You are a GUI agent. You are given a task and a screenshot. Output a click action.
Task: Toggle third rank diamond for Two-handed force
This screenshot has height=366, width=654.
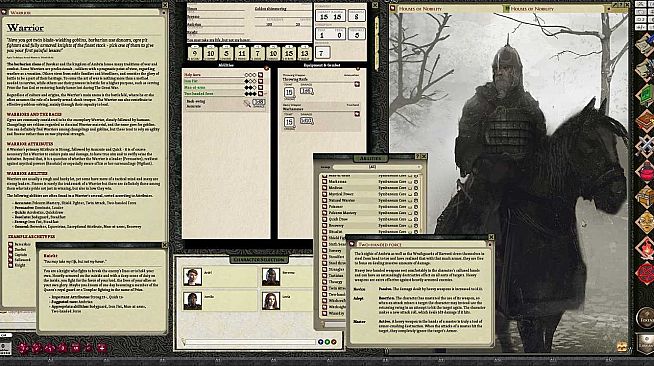pos(254,94)
